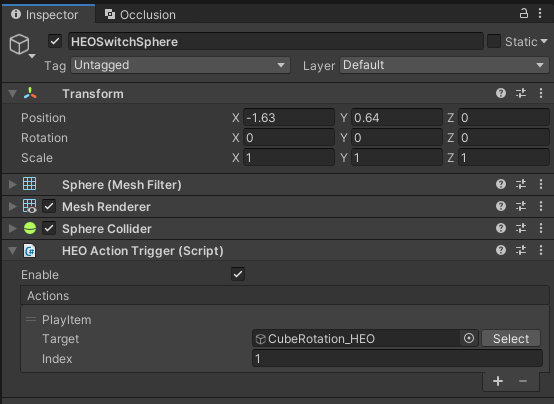Disable the Sphere Collider checkbox
The width and height of the screenshot is (554, 404).
(x=49, y=228)
